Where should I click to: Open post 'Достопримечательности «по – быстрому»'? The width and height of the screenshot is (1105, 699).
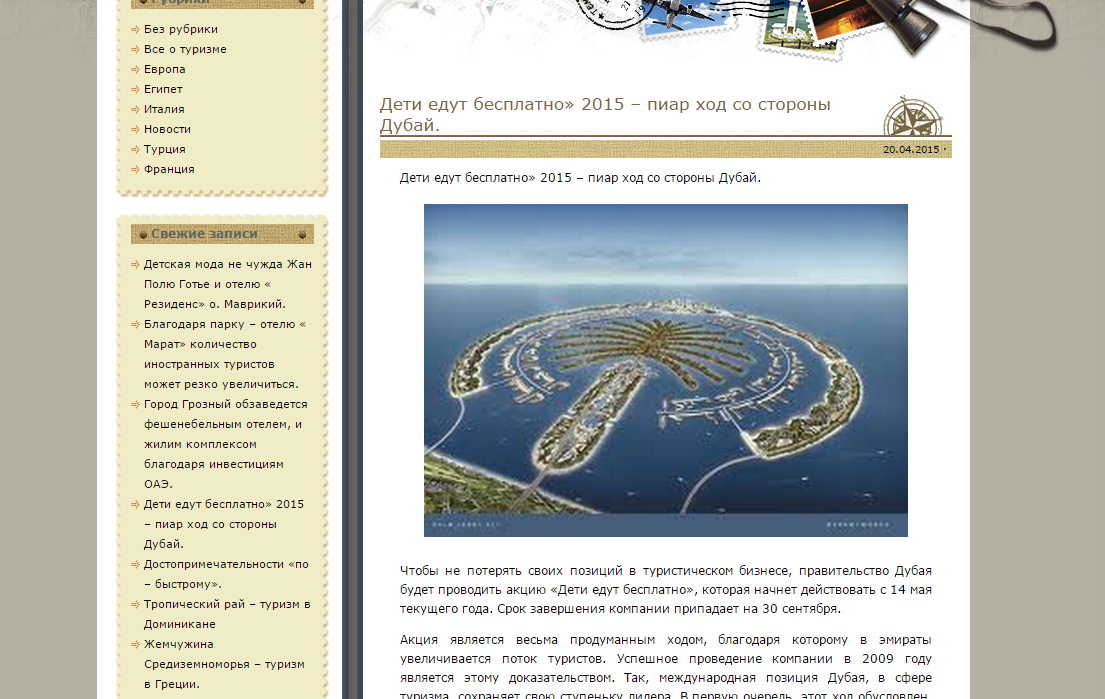pos(226,574)
